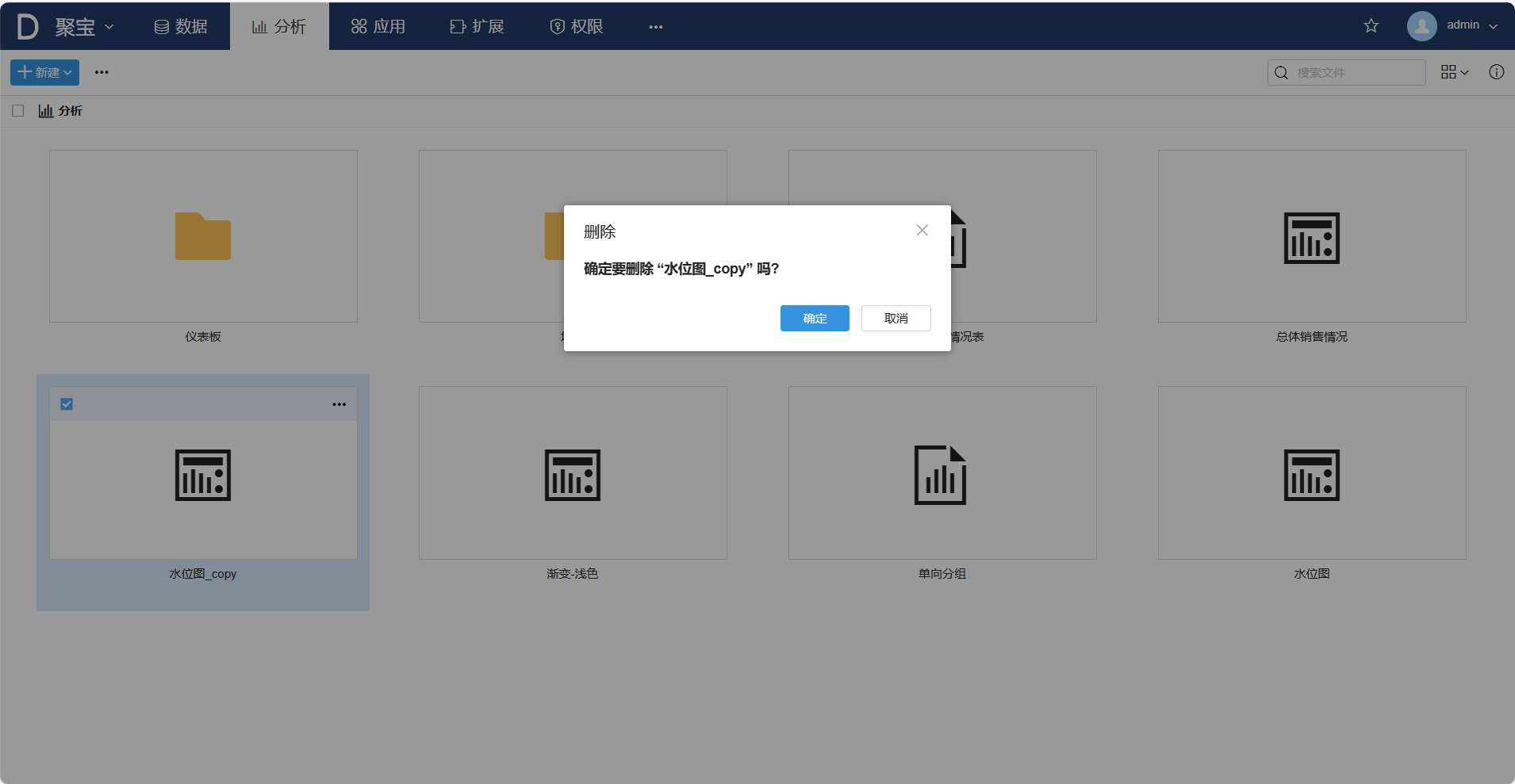
Task: Click the 搜索文件 search field
Action: pos(1356,72)
